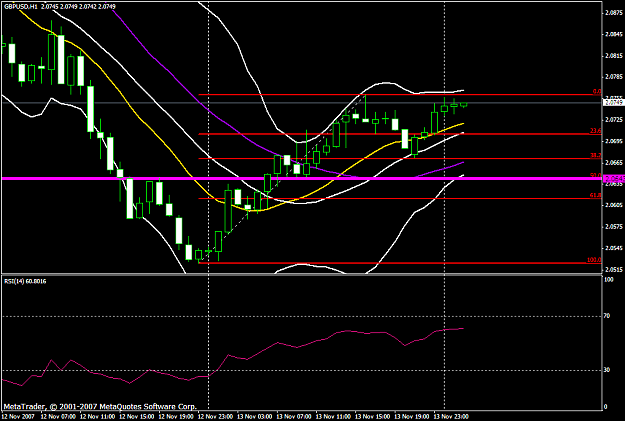625x421 pixels.
Task: Click price axis value 2.0815
Action: [x=614, y=55]
